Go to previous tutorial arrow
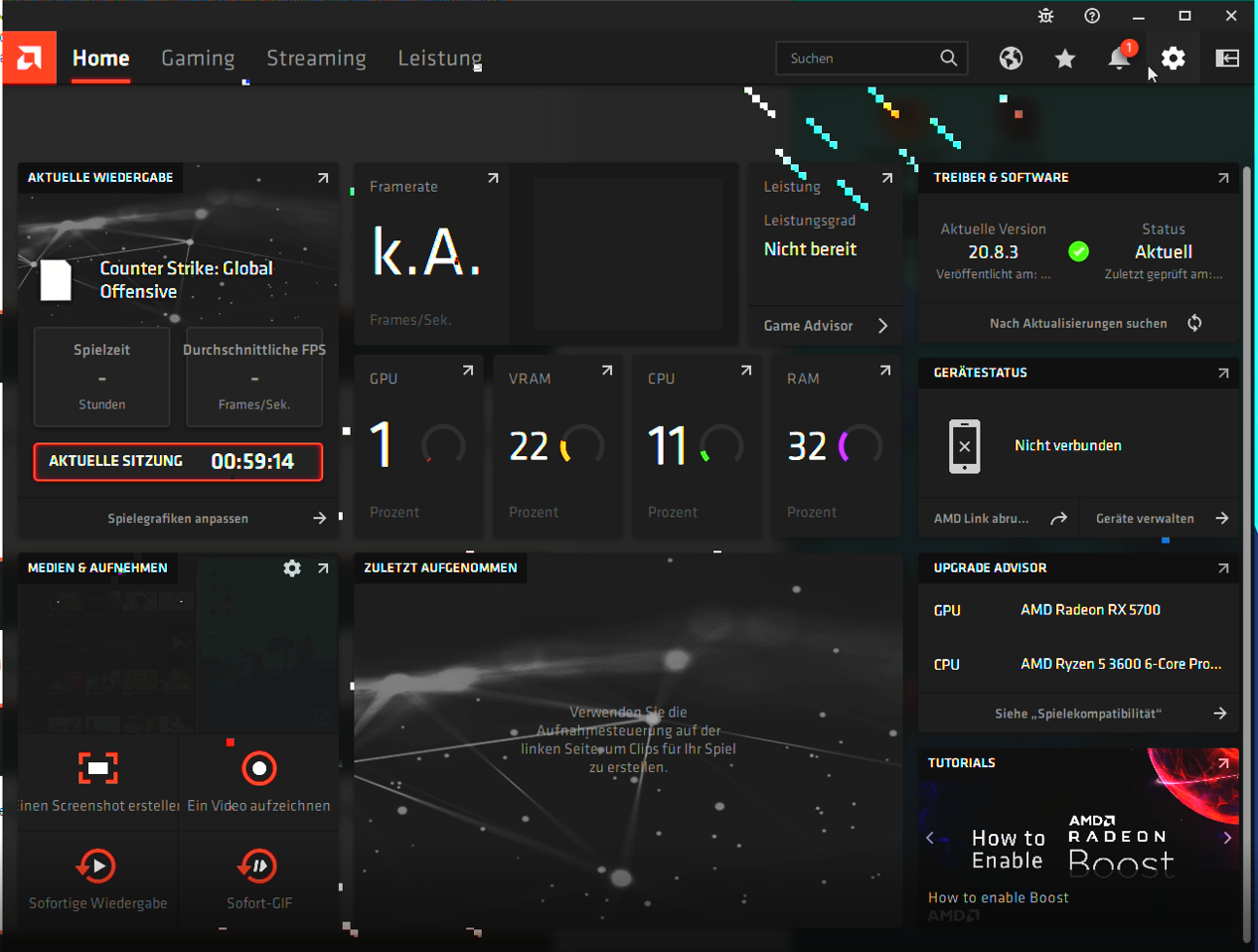The image size is (1258, 952). (x=930, y=838)
